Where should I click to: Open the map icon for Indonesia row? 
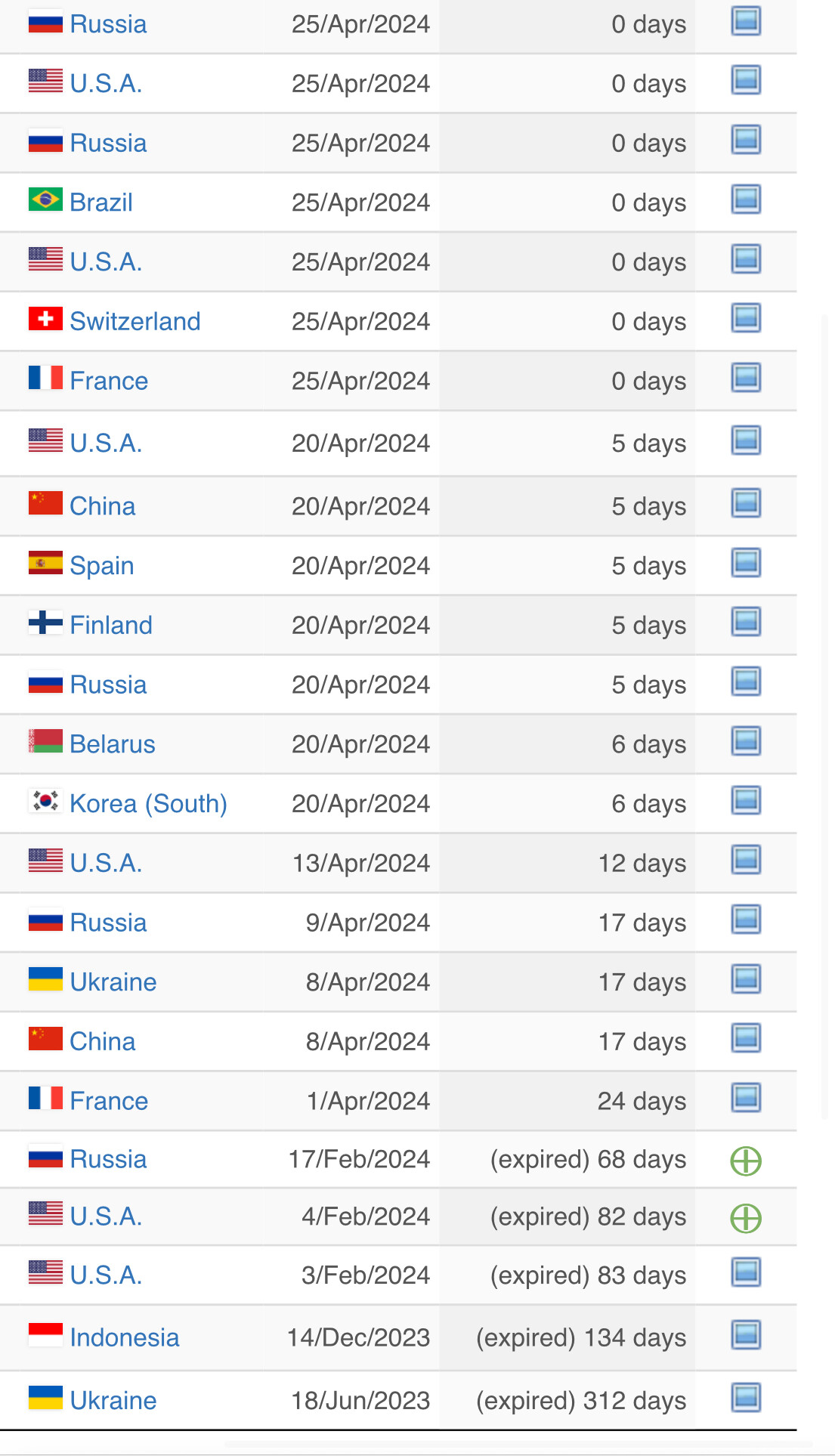coord(746,1335)
